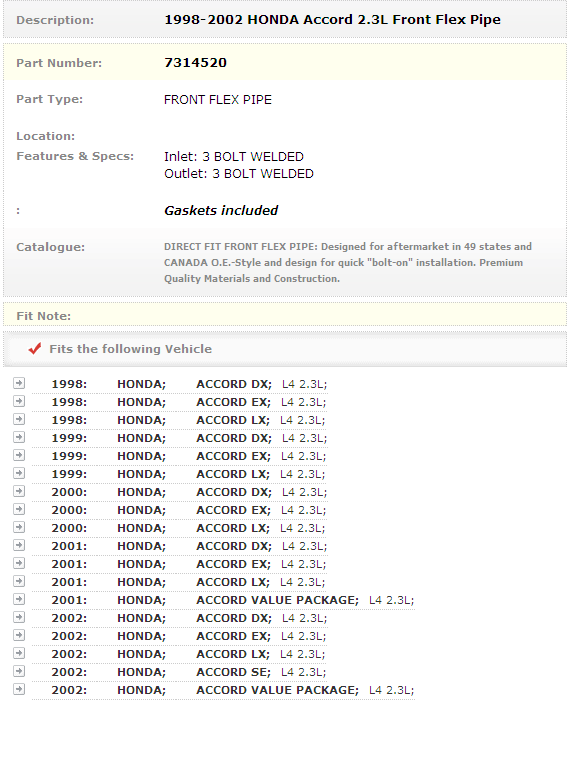Image resolution: width=570 pixels, height=771 pixels.
Task: Click the Features & Specs label
Action: [75, 156]
